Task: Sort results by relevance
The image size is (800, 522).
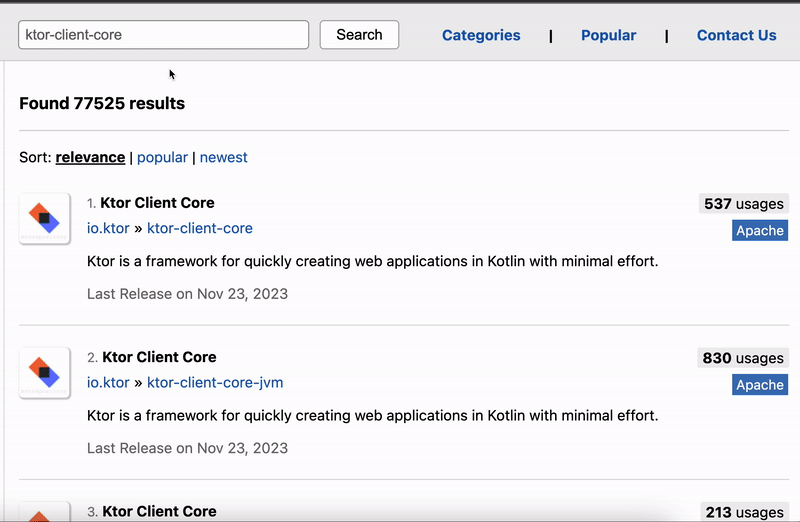Action: [x=90, y=157]
